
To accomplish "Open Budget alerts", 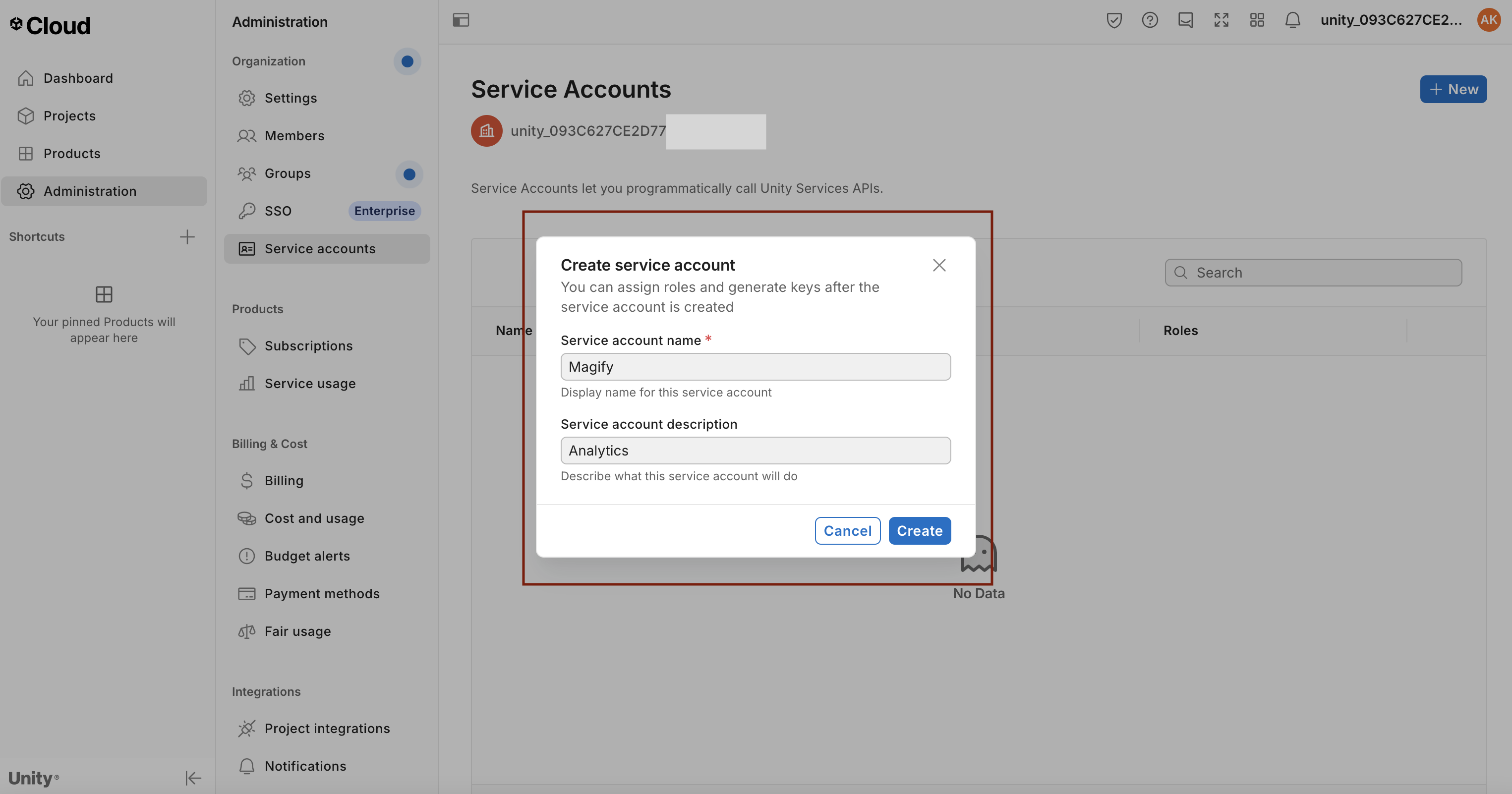I will point(327,556).
